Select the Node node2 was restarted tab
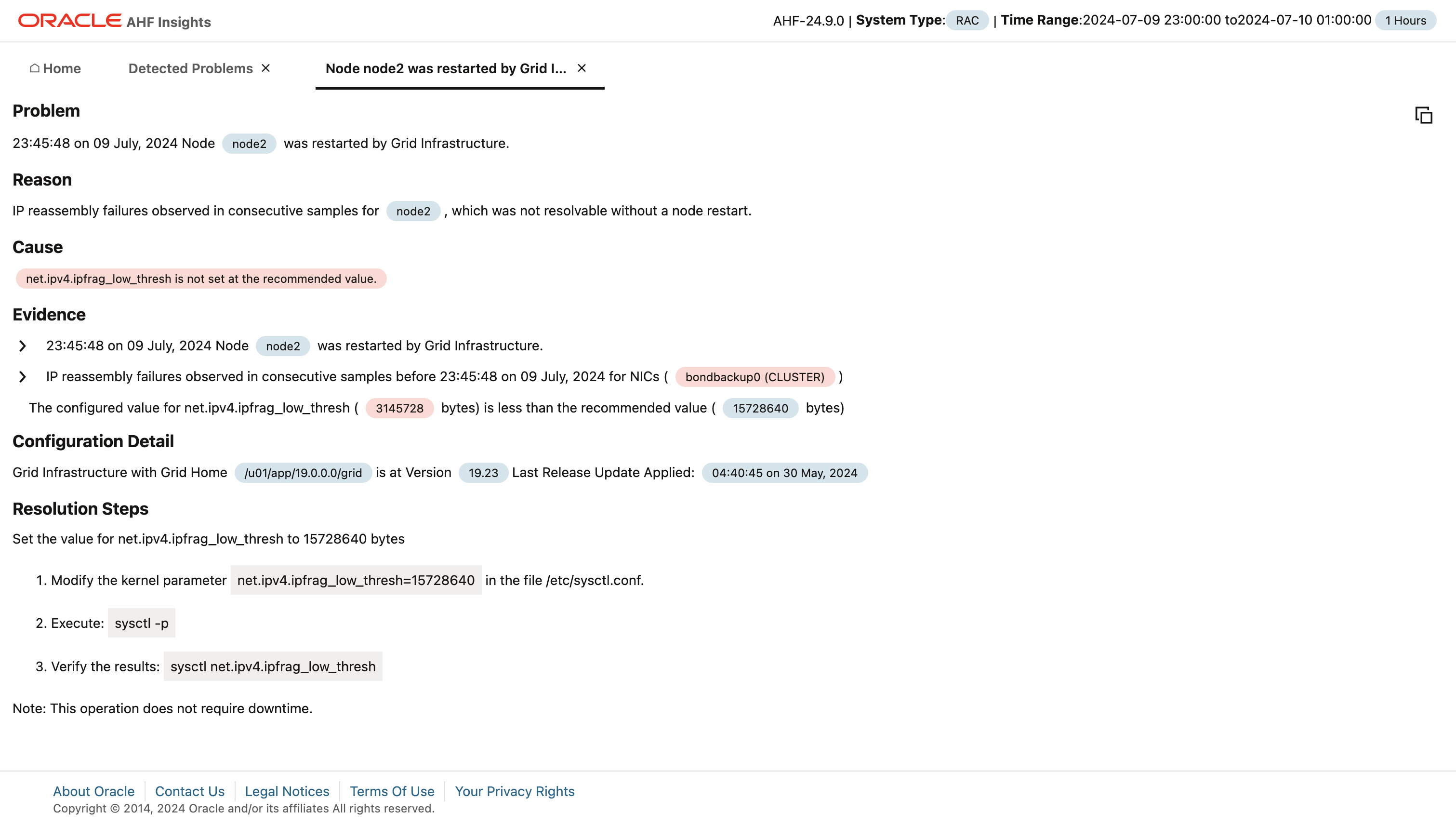This screenshot has width=1456, height=825. [x=445, y=68]
